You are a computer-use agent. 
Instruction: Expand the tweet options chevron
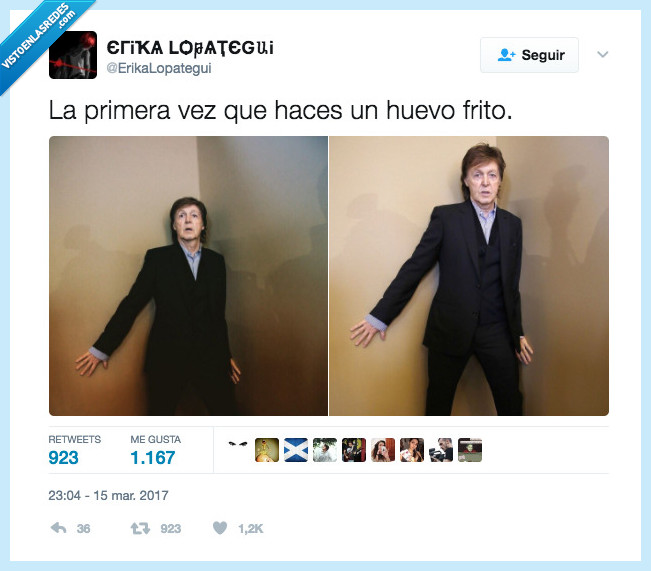pyautogui.click(x=602, y=54)
